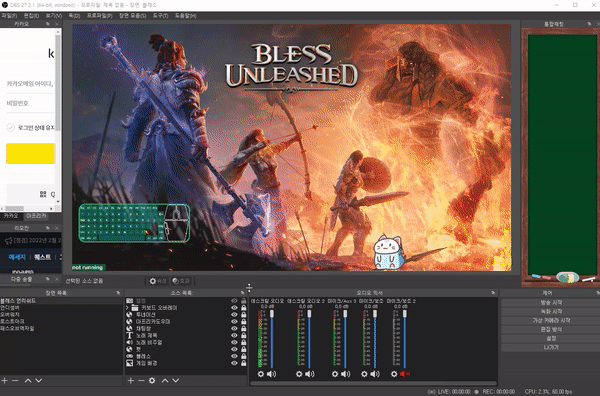Float the scene list dock via pop-out icon
Viewport: 600px width, 396px height.
pos(118,293)
